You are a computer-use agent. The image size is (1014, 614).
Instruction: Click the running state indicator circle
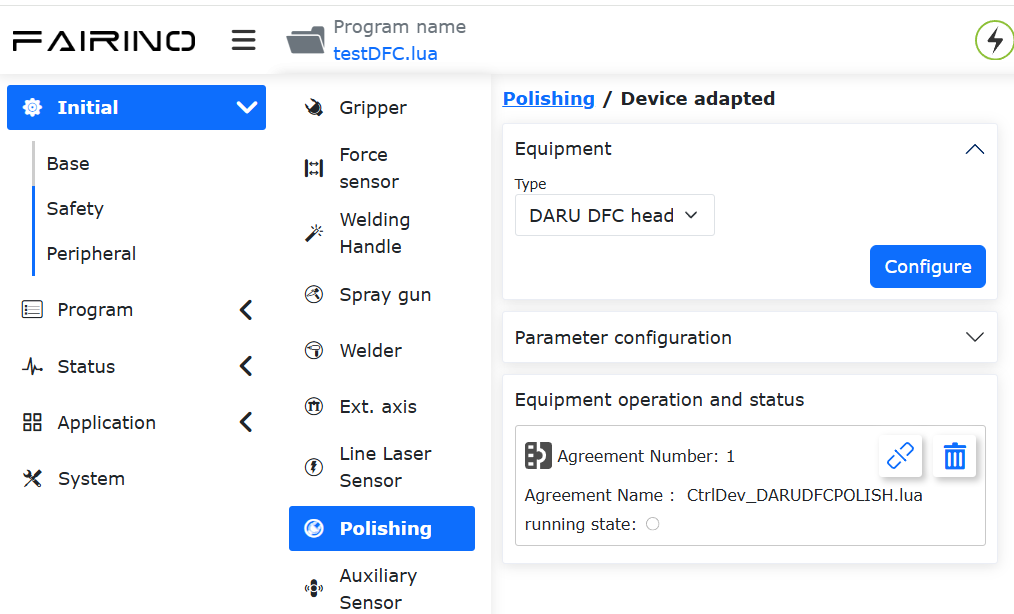coord(653,524)
